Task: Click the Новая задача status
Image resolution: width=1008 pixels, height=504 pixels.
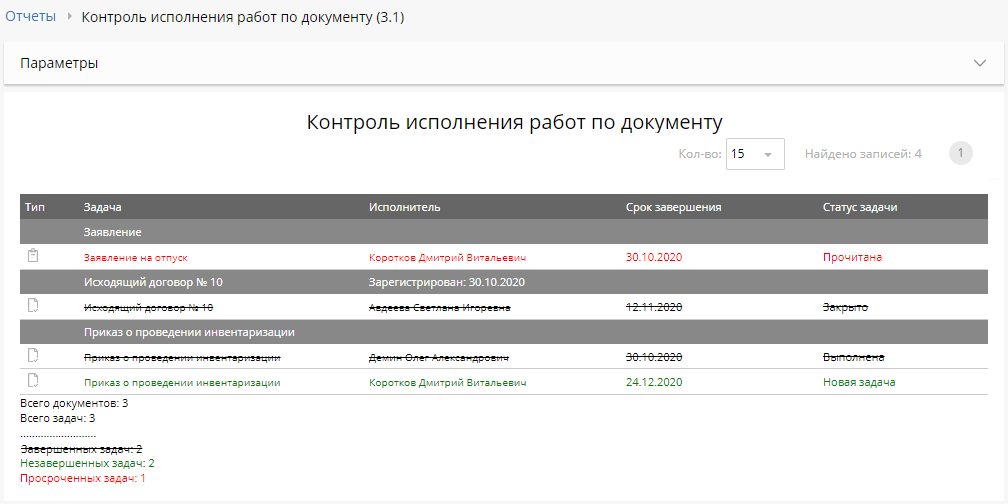Action: tap(859, 382)
